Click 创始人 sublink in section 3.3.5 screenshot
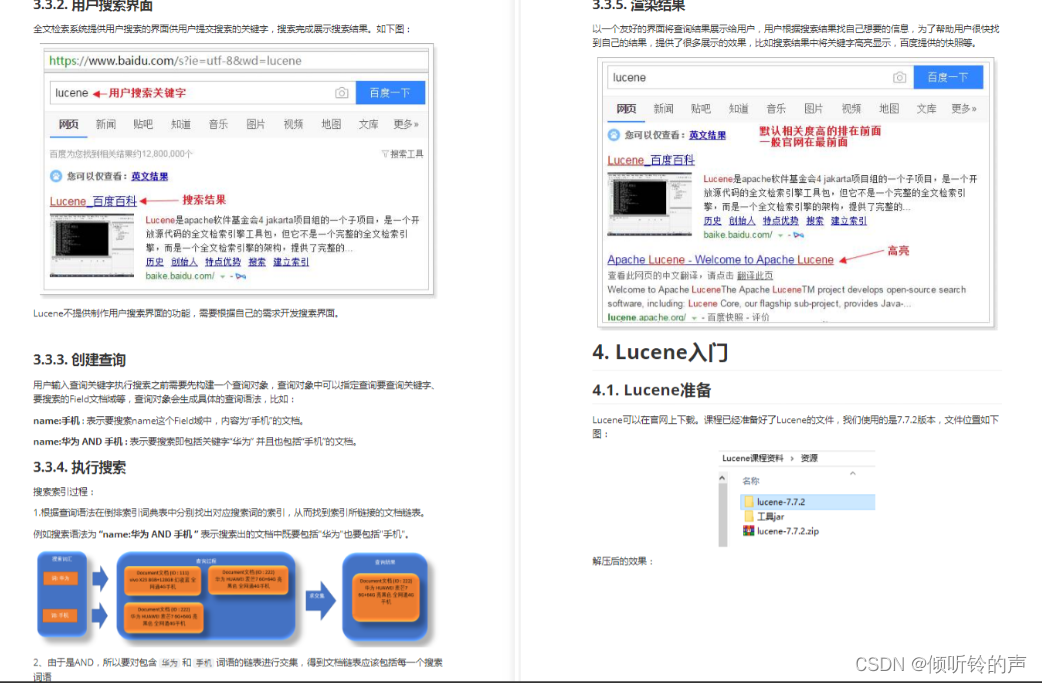Screen dimensions: 1042x683 (x=742, y=221)
